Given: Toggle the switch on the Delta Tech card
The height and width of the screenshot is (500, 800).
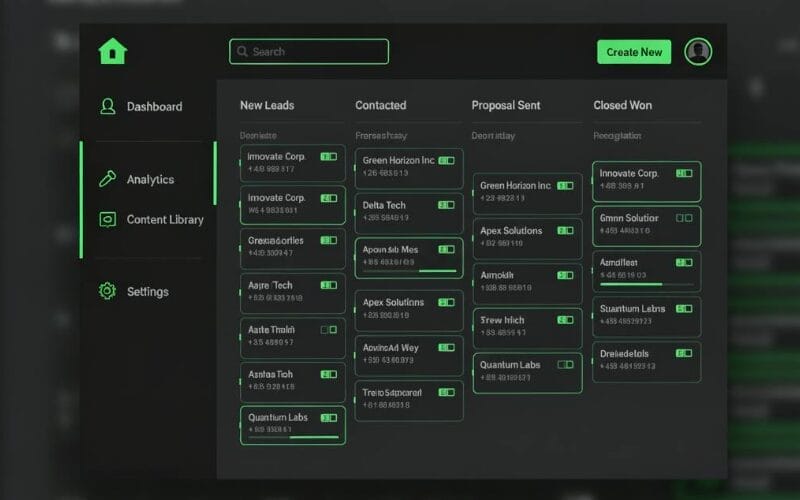Looking at the screenshot, I should coord(446,205).
